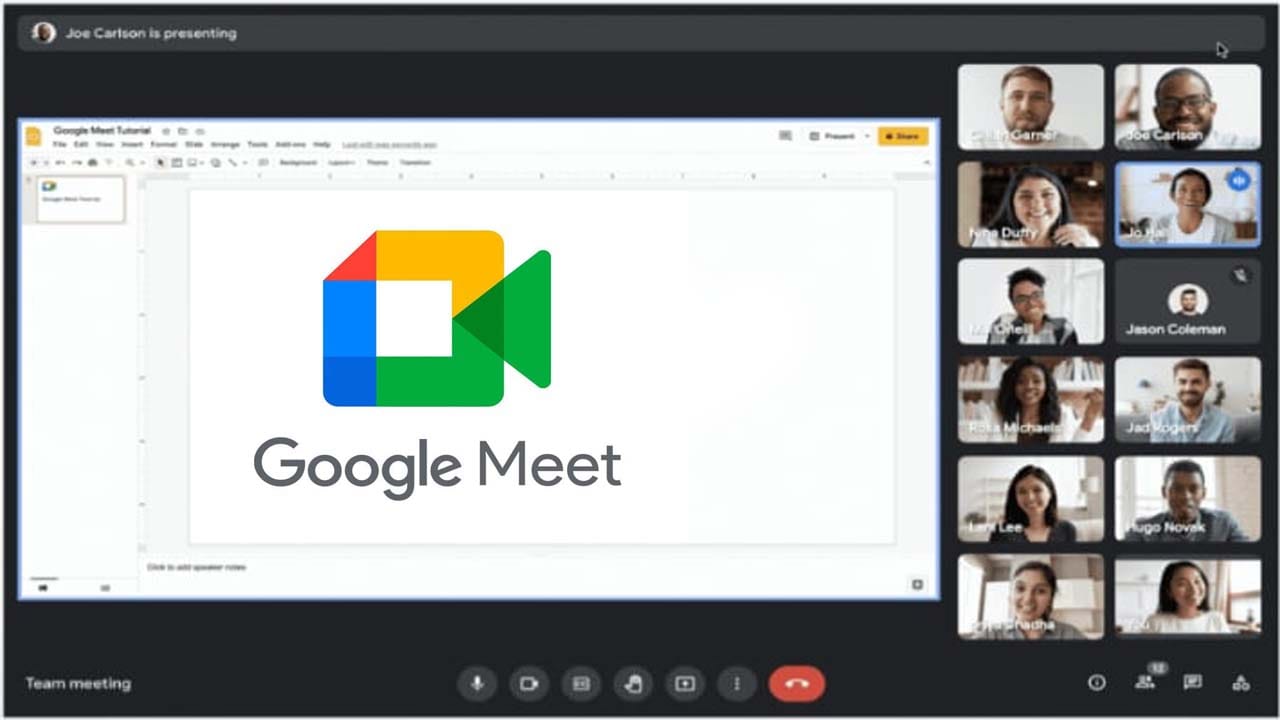Raise your hand with the hand icon

633,684
